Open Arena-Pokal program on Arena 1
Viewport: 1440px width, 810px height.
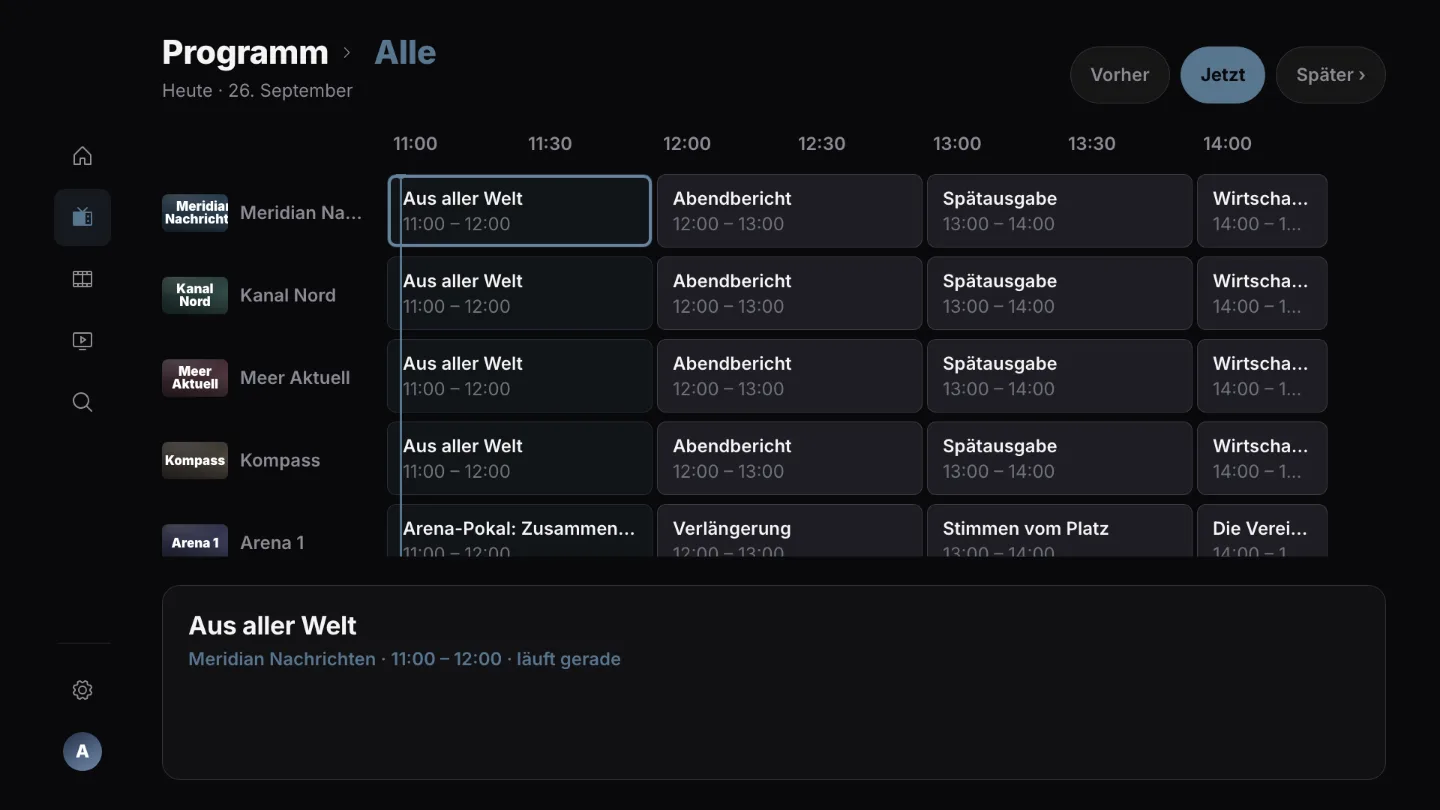[x=519, y=531]
